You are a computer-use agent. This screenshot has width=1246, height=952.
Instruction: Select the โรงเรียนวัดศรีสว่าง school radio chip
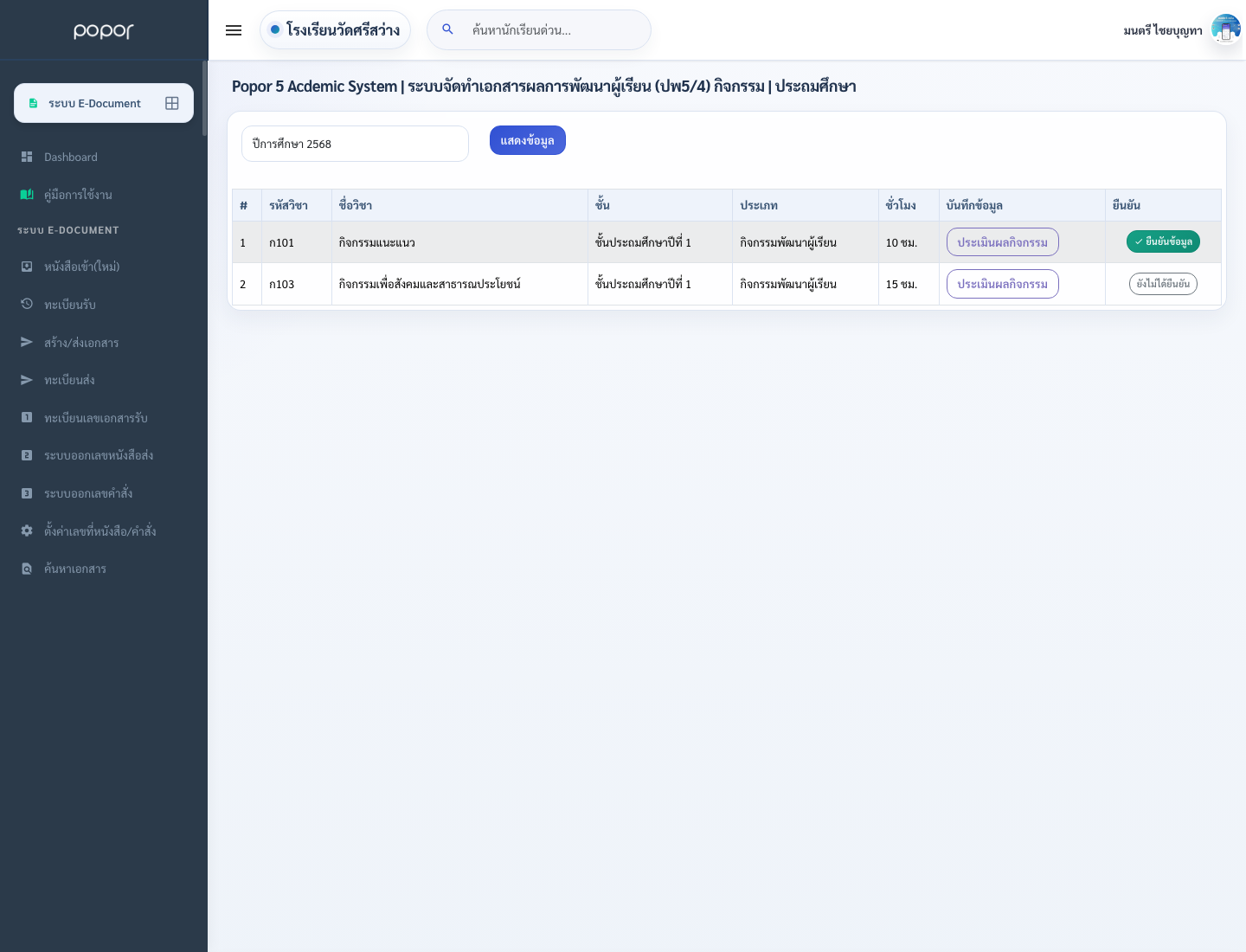335,30
